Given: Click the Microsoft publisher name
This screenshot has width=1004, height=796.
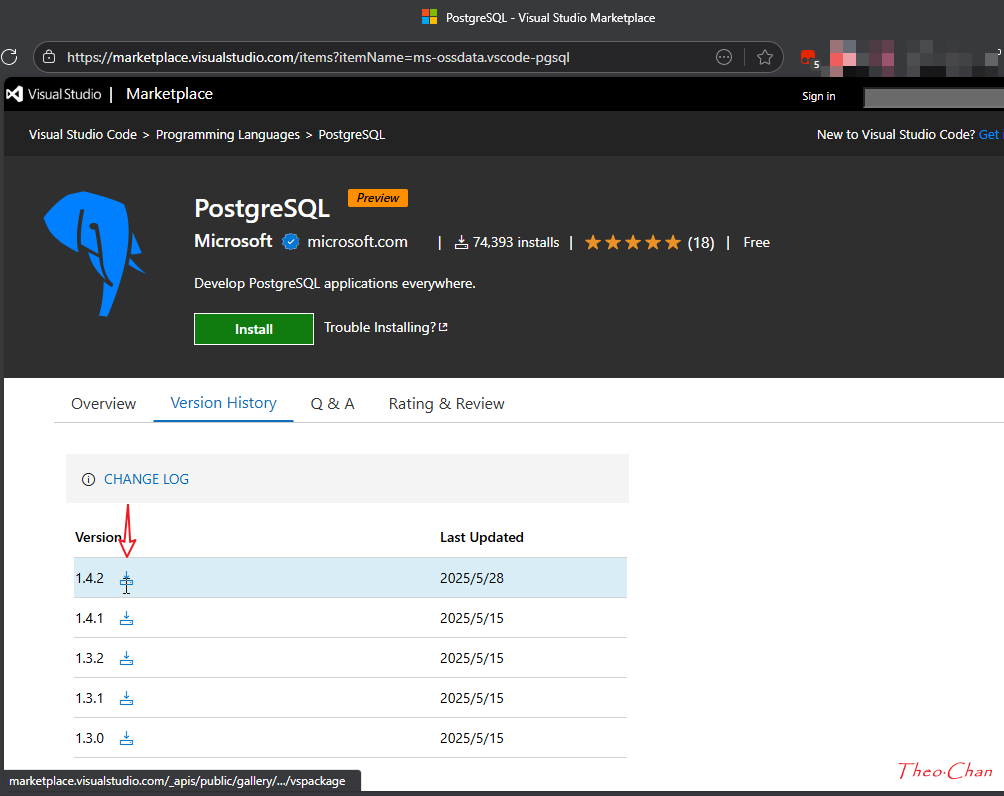Looking at the screenshot, I should (233, 241).
